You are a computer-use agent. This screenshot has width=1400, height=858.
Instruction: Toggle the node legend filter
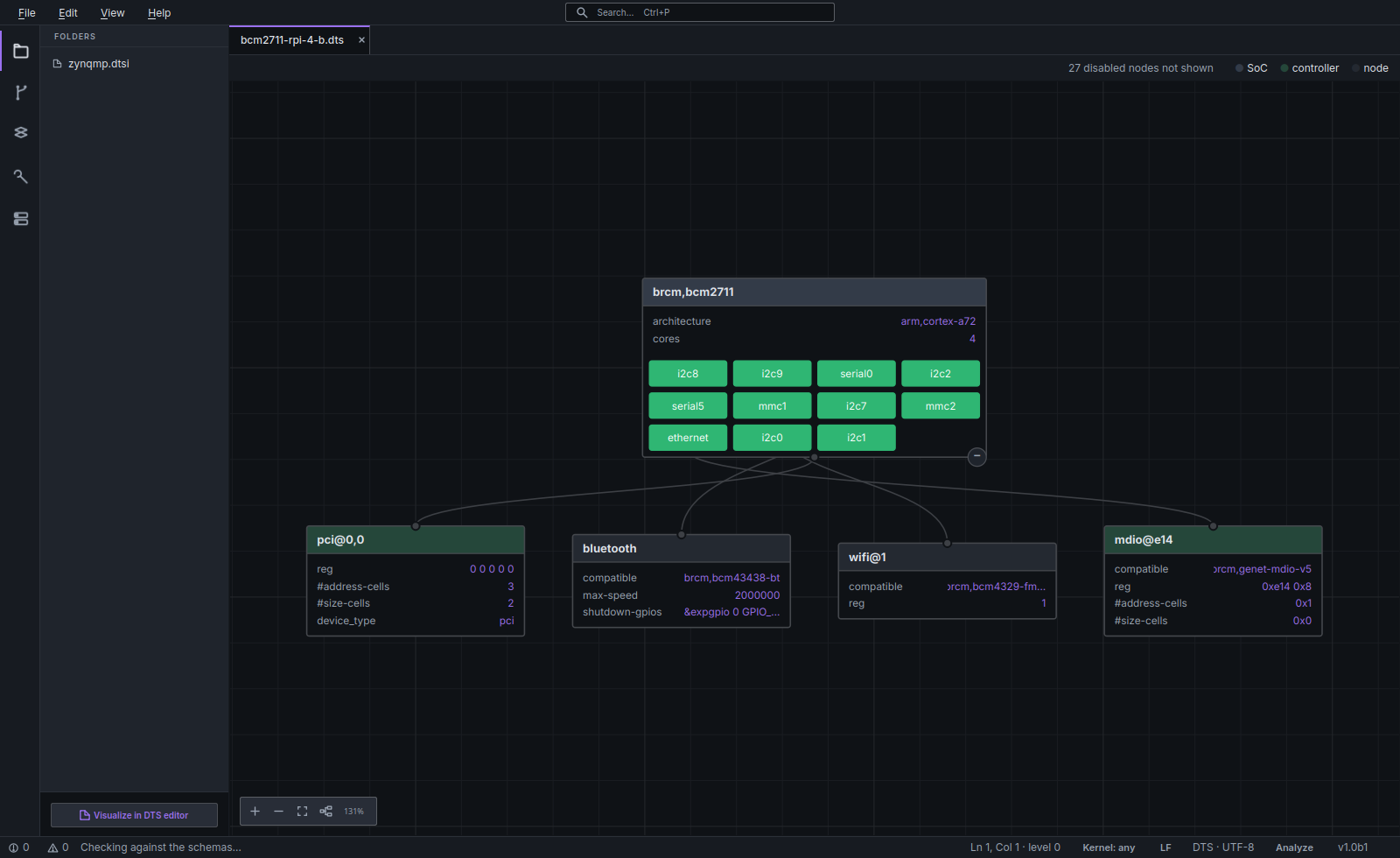(x=1370, y=68)
